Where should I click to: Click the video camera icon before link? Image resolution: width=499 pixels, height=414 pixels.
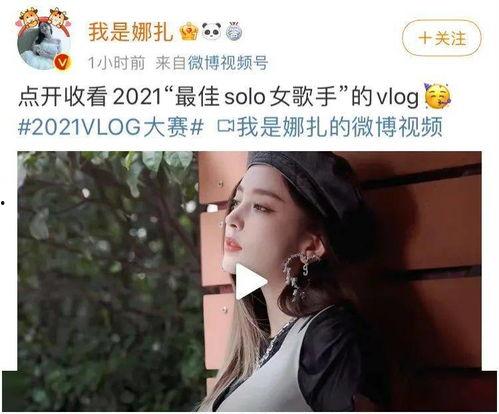226,127
